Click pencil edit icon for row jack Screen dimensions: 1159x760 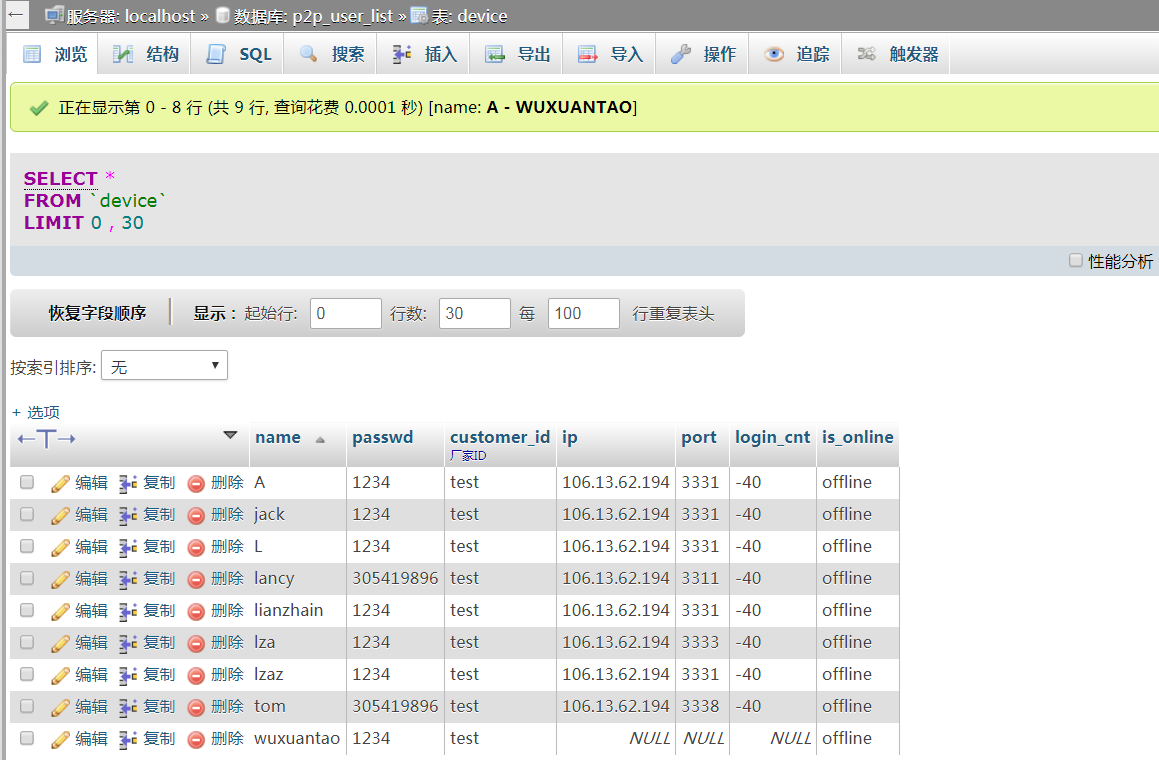(x=60, y=515)
